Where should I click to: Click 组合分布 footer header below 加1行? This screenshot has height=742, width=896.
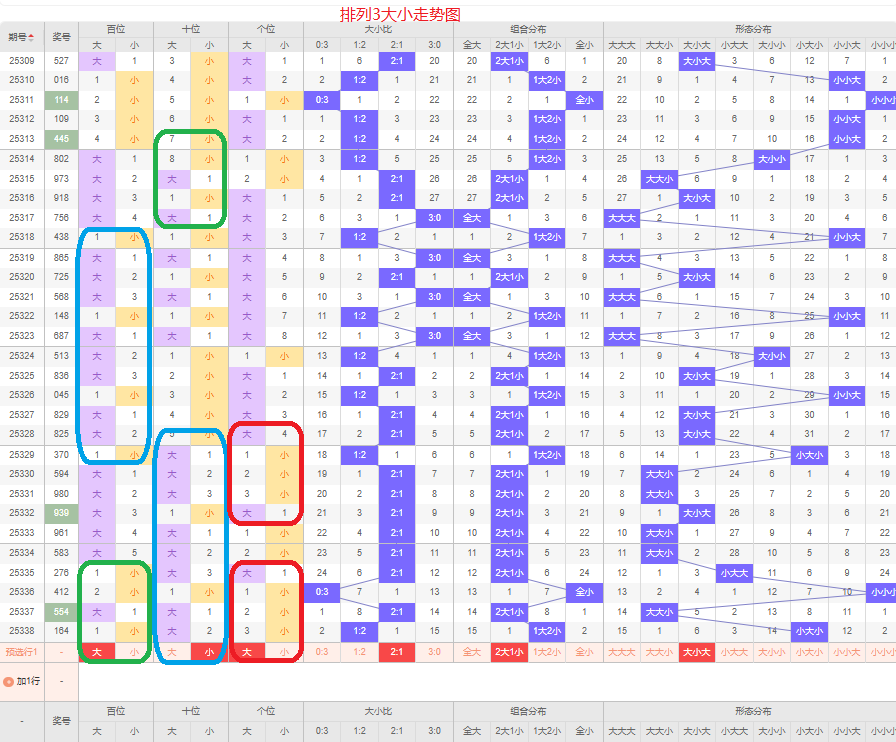tap(528, 711)
